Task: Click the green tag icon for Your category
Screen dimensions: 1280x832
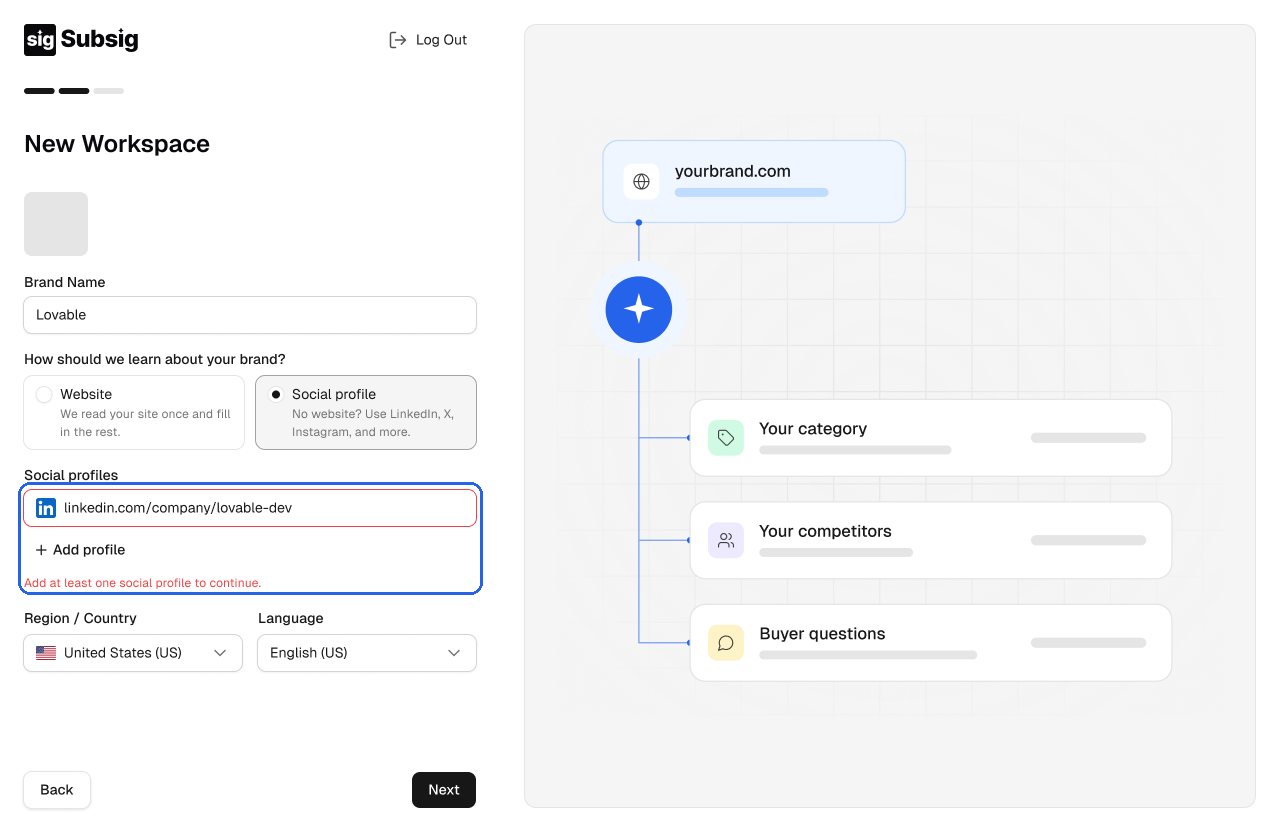Action: point(726,438)
